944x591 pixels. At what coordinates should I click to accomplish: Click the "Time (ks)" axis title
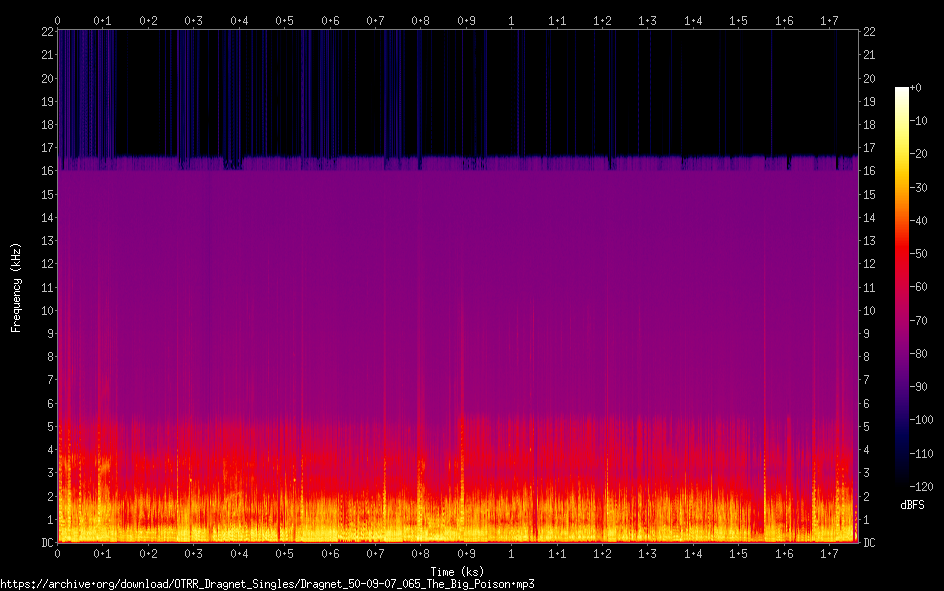coord(457,572)
